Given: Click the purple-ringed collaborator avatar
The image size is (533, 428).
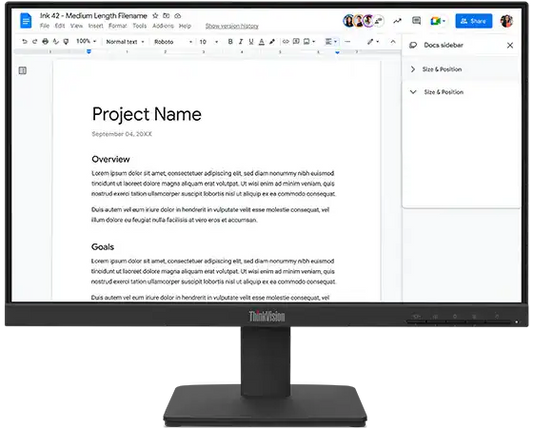Looking at the screenshot, I should tap(368, 21).
